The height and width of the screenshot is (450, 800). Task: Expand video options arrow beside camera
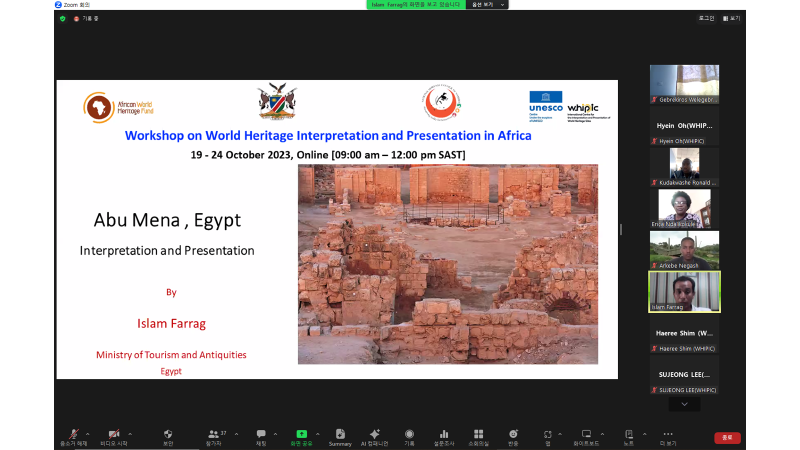[130, 434]
